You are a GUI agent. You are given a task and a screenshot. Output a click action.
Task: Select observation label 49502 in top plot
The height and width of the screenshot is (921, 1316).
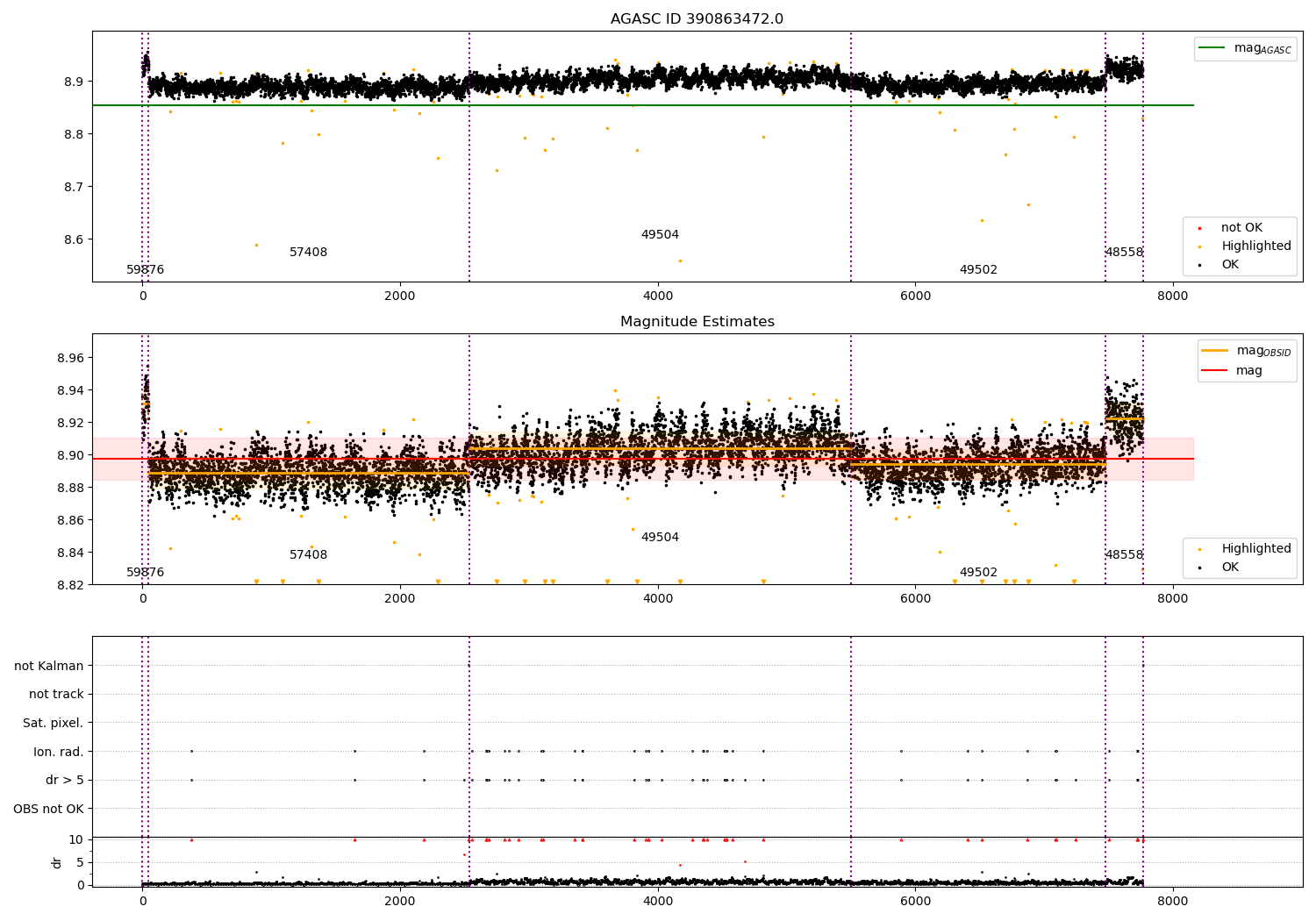pyautogui.click(x=978, y=270)
